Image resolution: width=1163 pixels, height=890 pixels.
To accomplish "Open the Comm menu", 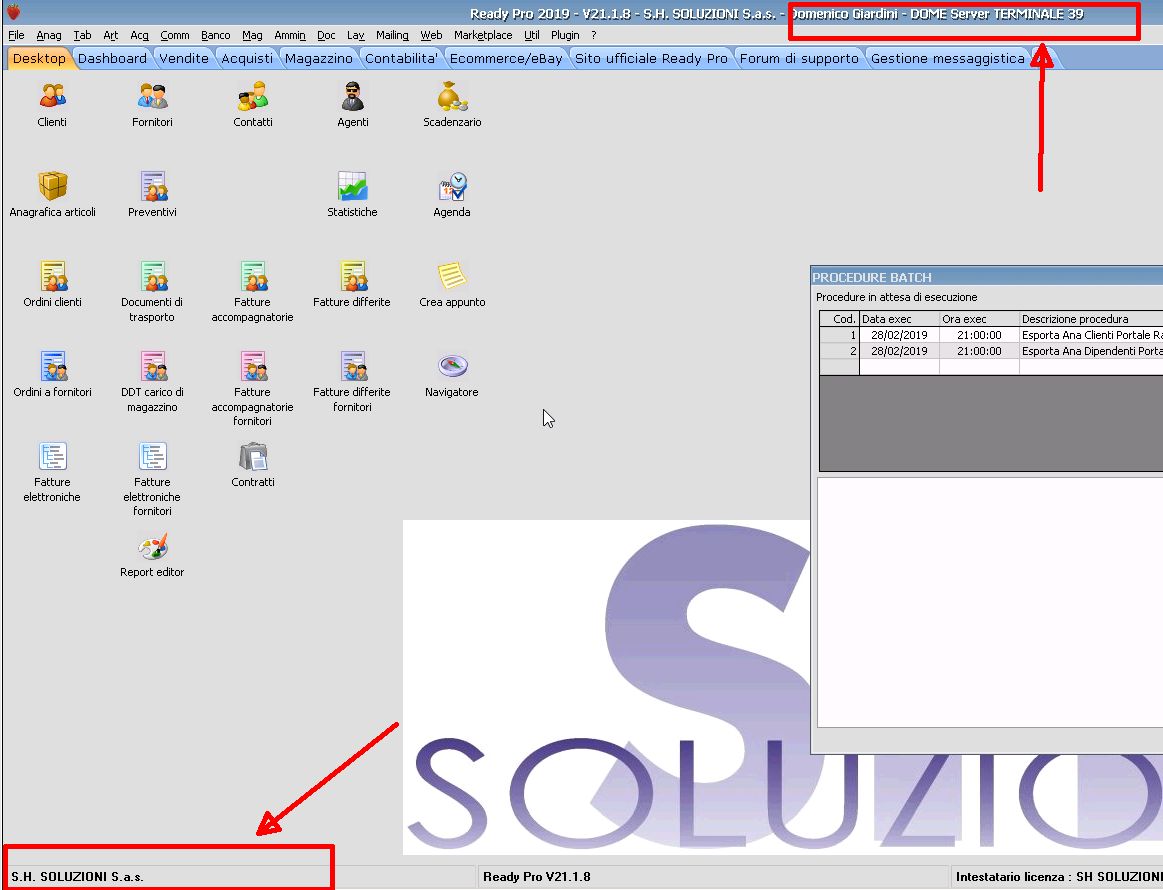I will pyautogui.click(x=175, y=35).
